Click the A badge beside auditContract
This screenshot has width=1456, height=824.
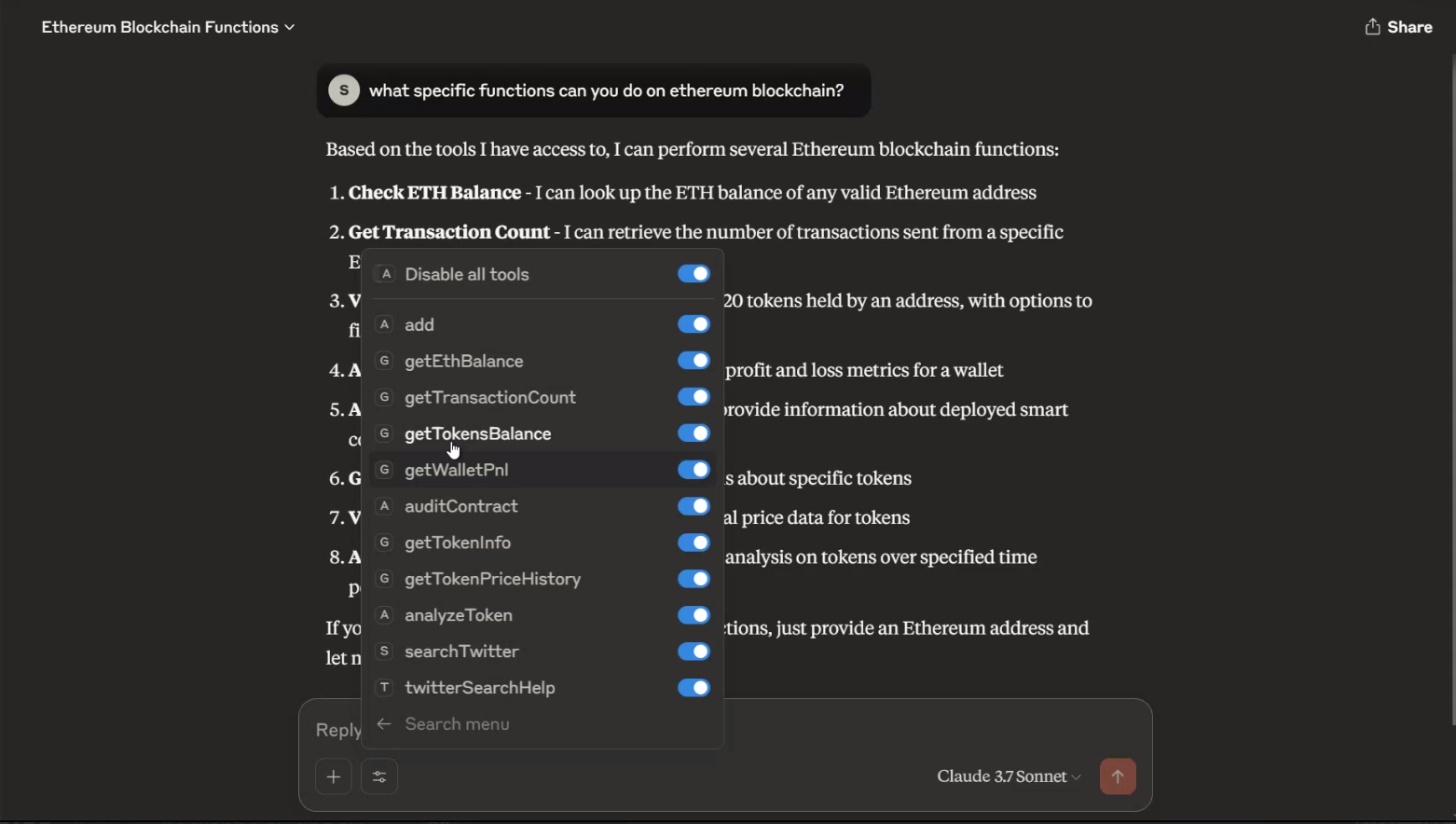(x=384, y=506)
